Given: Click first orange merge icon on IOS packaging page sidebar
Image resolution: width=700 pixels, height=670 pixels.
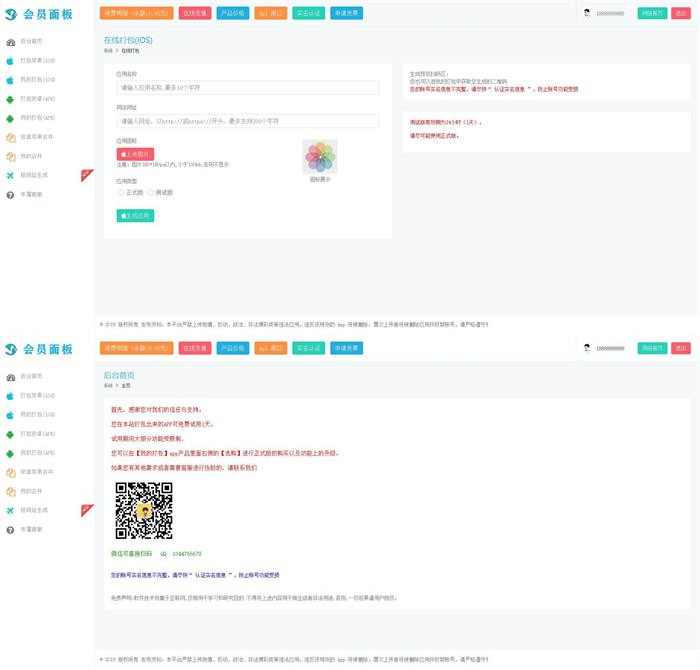Looking at the screenshot, I should click(11, 138).
